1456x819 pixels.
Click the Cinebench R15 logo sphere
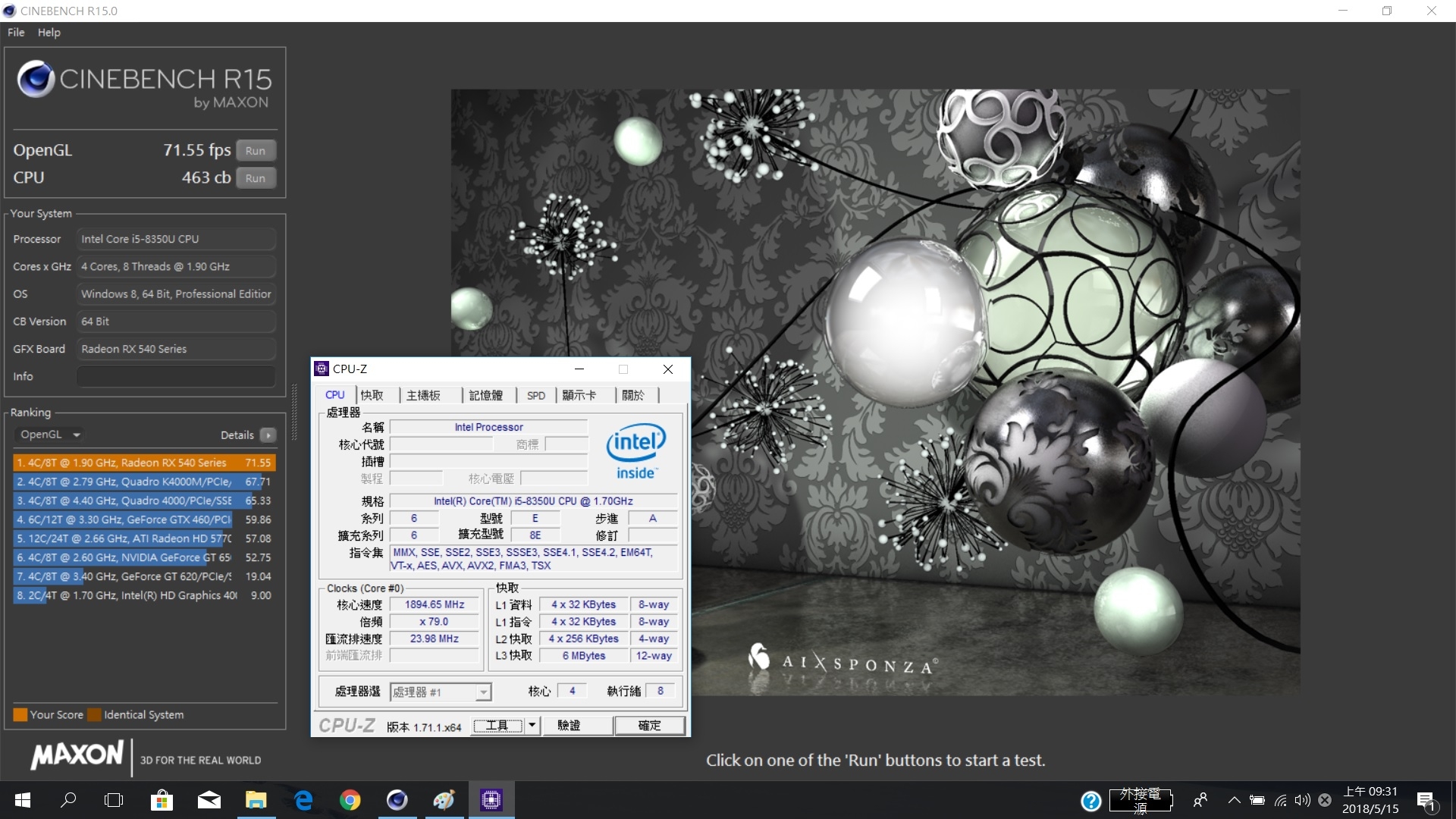36,79
